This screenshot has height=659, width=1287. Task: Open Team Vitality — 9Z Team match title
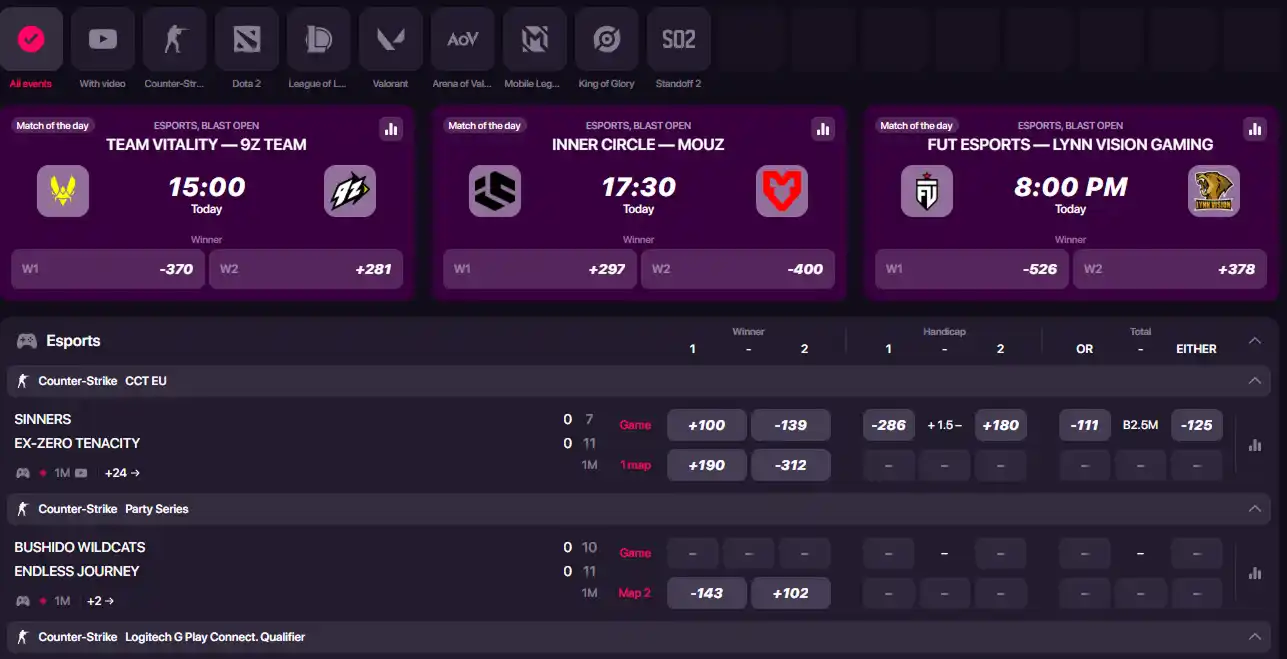click(207, 145)
